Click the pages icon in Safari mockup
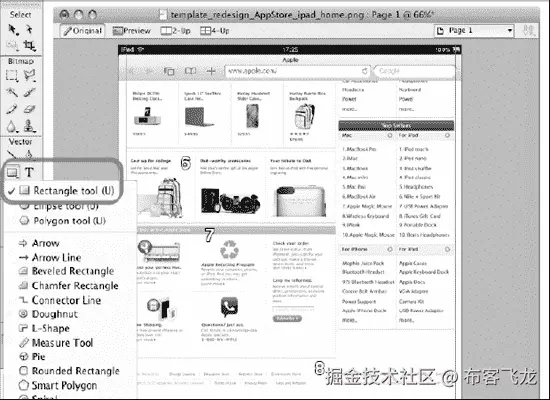The image size is (550, 400). pos(169,71)
